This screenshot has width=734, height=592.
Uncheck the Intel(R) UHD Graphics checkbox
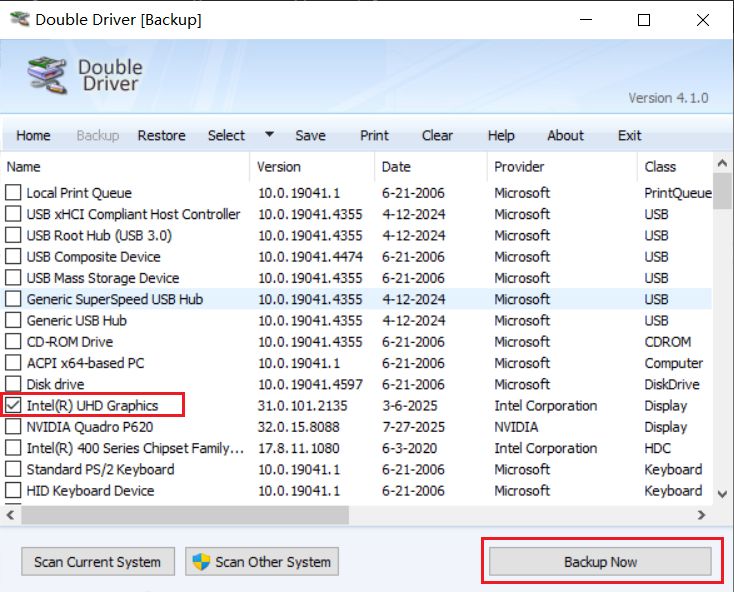(13, 406)
